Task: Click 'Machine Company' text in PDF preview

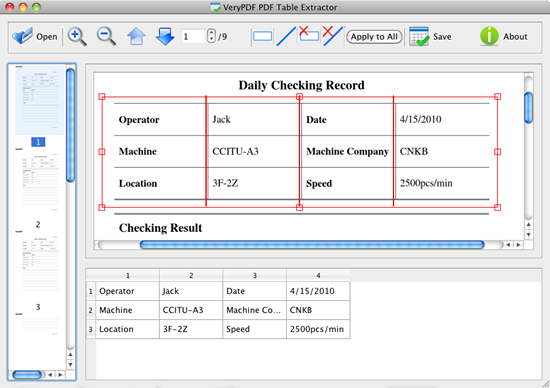Action: click(347, 152)
